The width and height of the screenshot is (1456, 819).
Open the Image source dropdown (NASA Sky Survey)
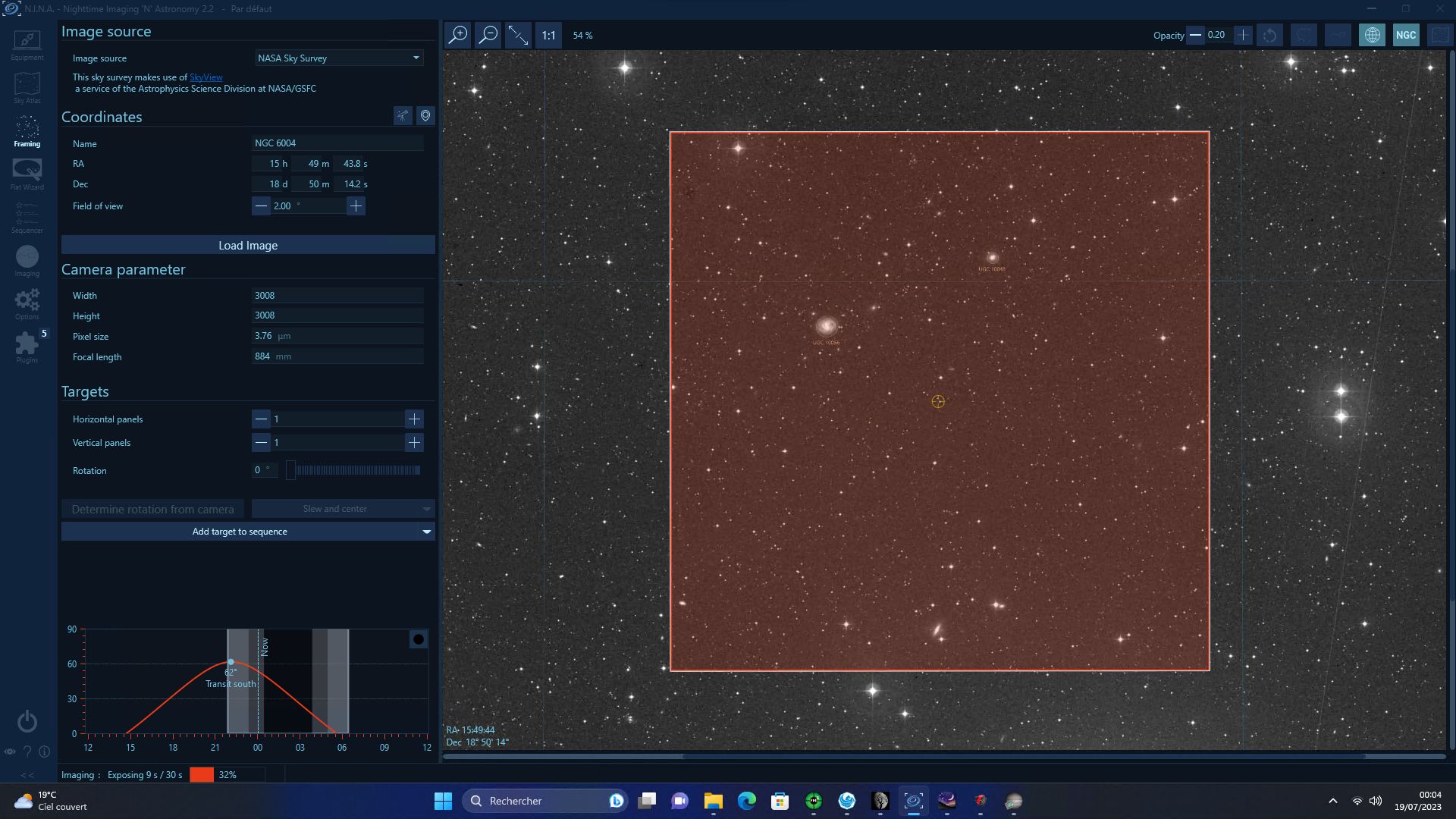339,58
